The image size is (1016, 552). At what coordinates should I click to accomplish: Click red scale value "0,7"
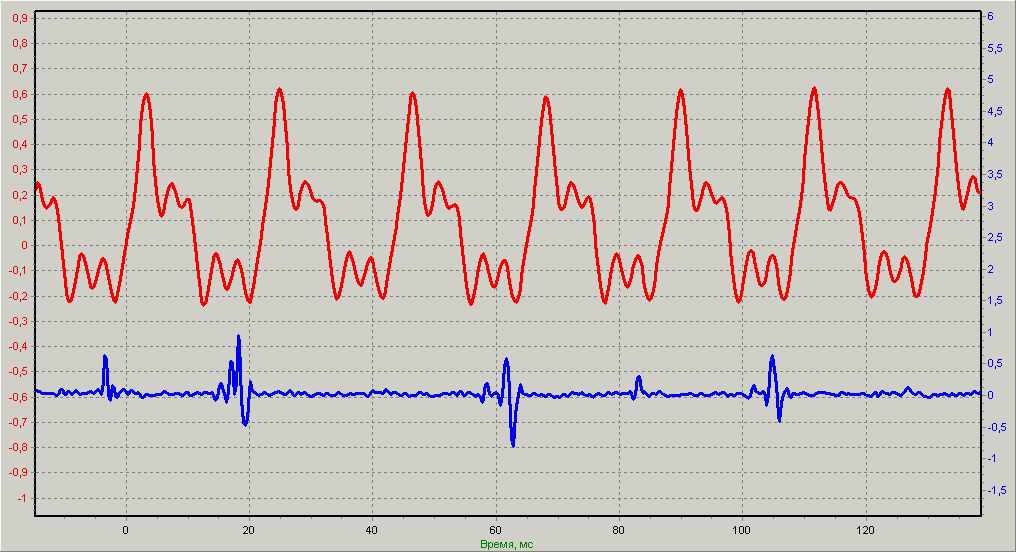21,69
